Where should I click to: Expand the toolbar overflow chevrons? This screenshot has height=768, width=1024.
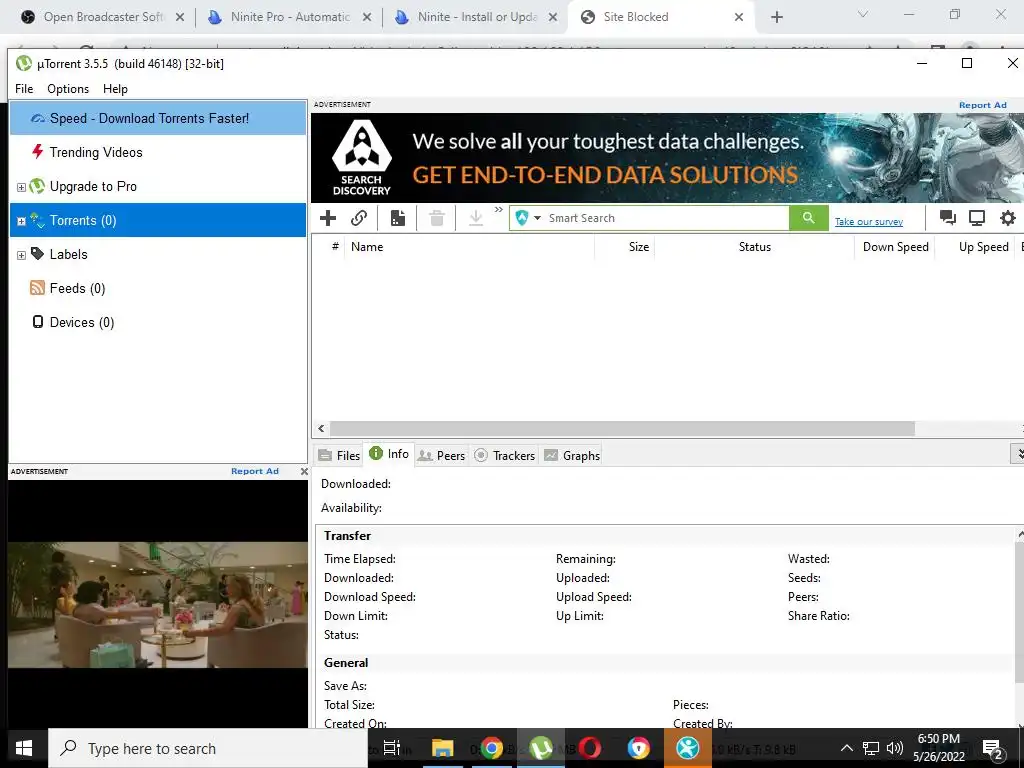[x=499, y=210]
